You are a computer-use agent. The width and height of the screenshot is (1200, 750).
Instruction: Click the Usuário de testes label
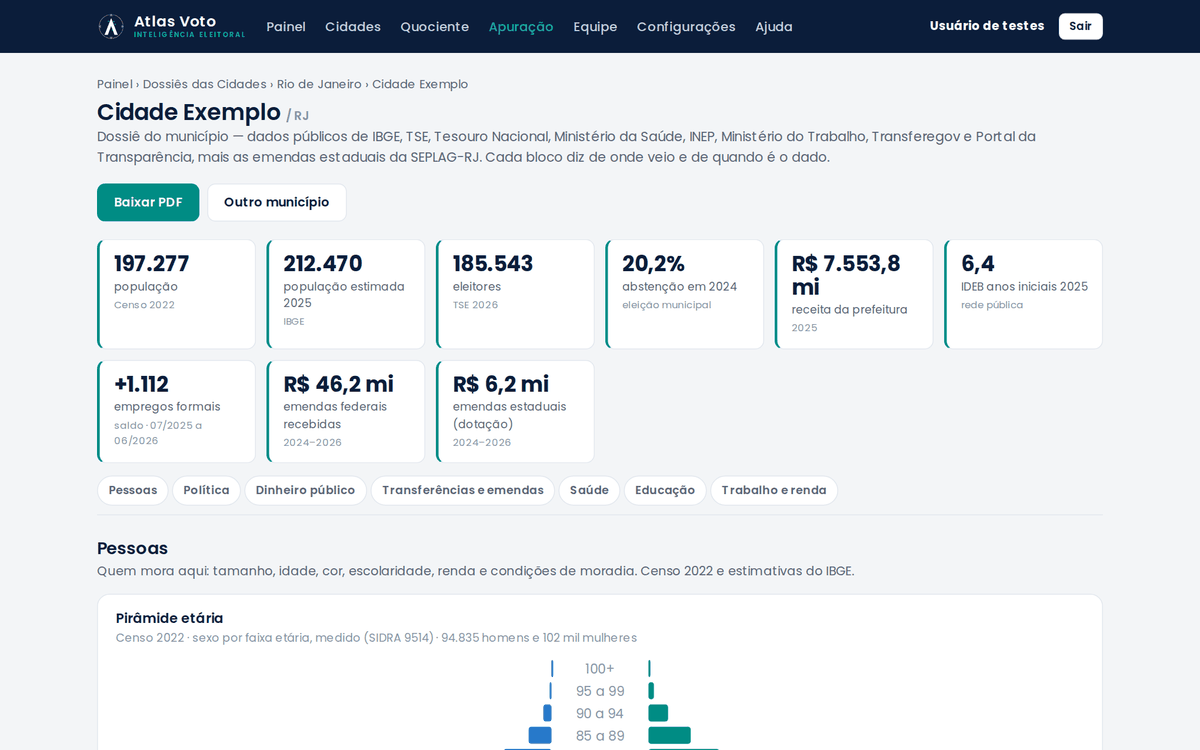(987, 26)
